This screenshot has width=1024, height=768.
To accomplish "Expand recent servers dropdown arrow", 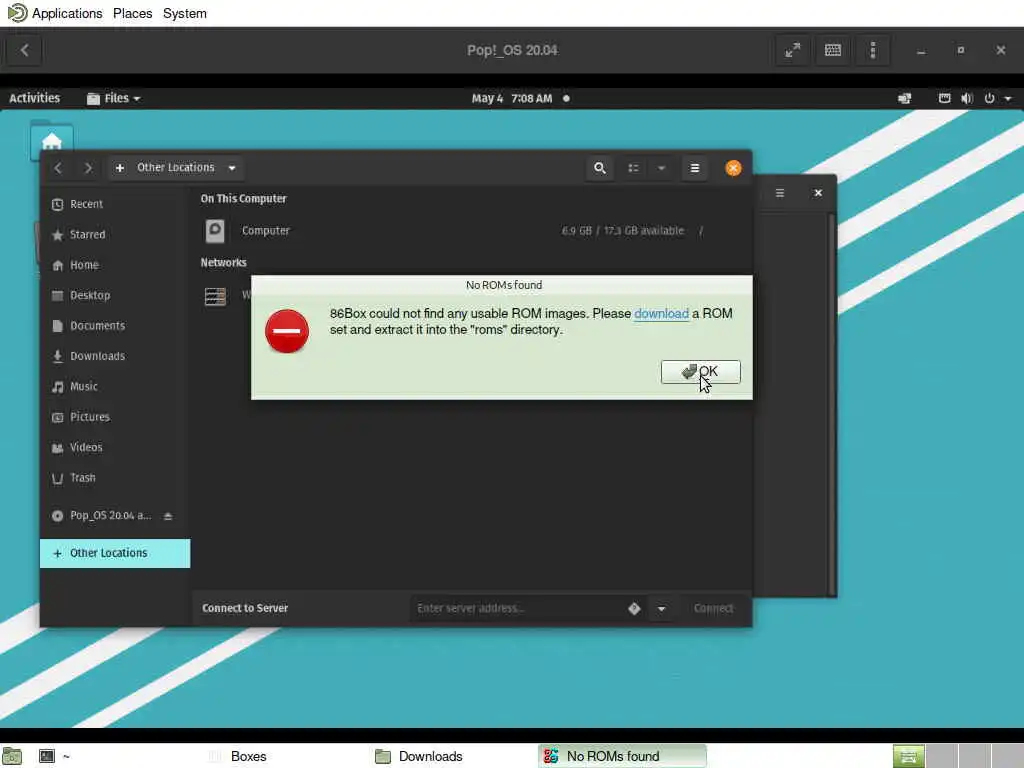I will (x=661, y=608).
